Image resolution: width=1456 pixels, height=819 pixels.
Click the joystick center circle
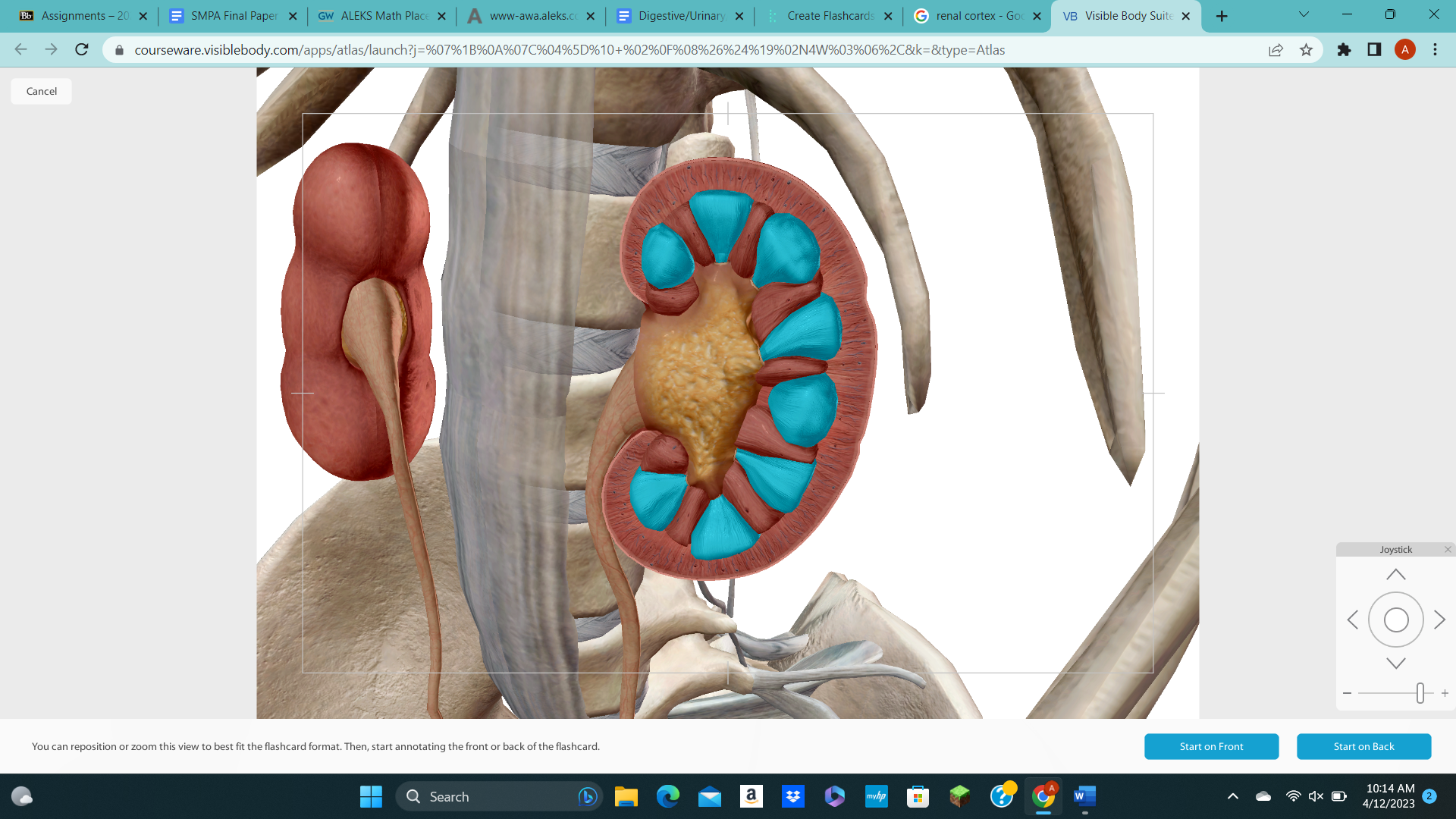(1396, 620)
